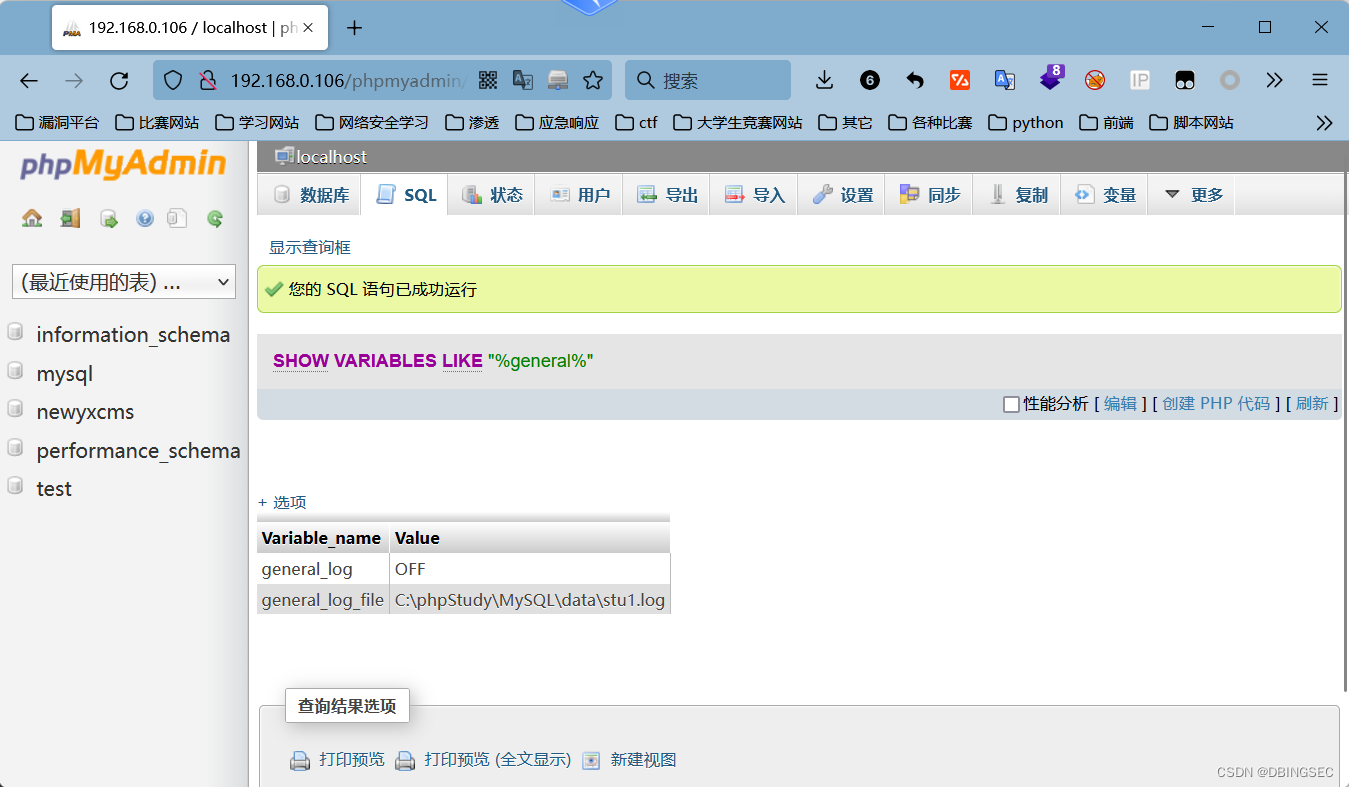Open the 设置 tab
This screenshot has height=787, width=1349.
[x=842, y=195]
